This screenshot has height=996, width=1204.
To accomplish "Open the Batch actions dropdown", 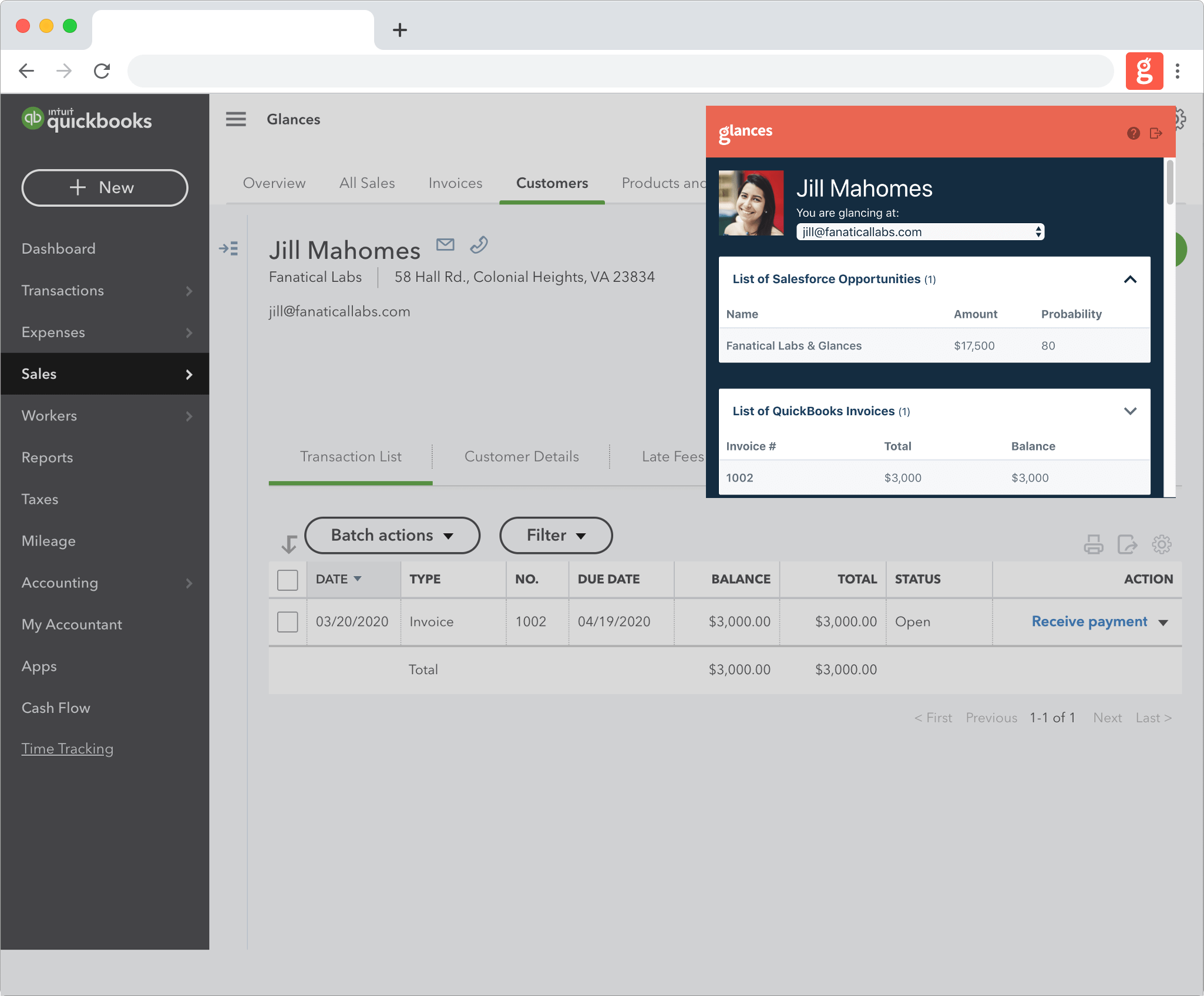I will coord(392,536).
